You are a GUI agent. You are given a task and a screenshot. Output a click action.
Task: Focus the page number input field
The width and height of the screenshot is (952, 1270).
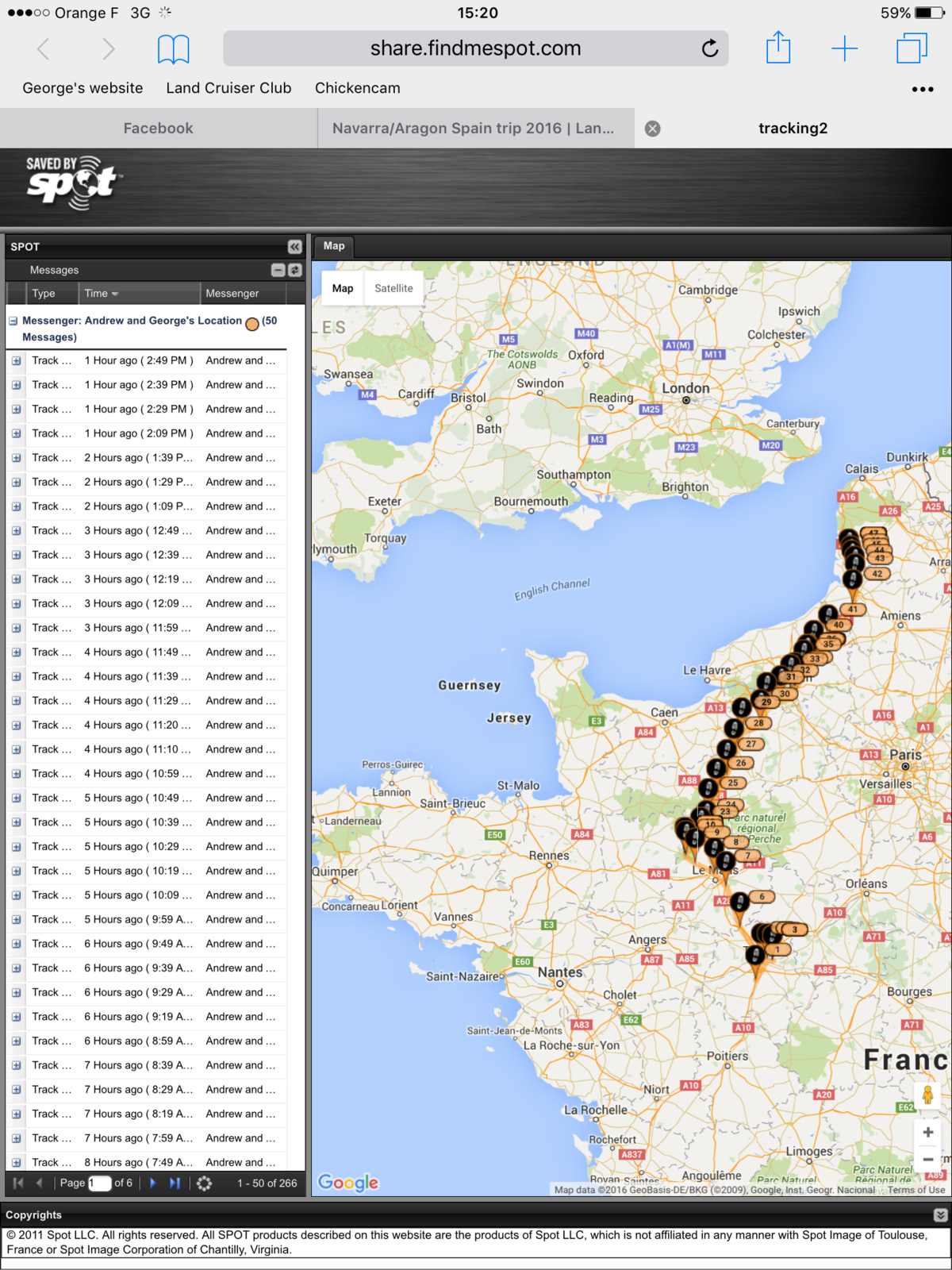tap(99, 1183)
